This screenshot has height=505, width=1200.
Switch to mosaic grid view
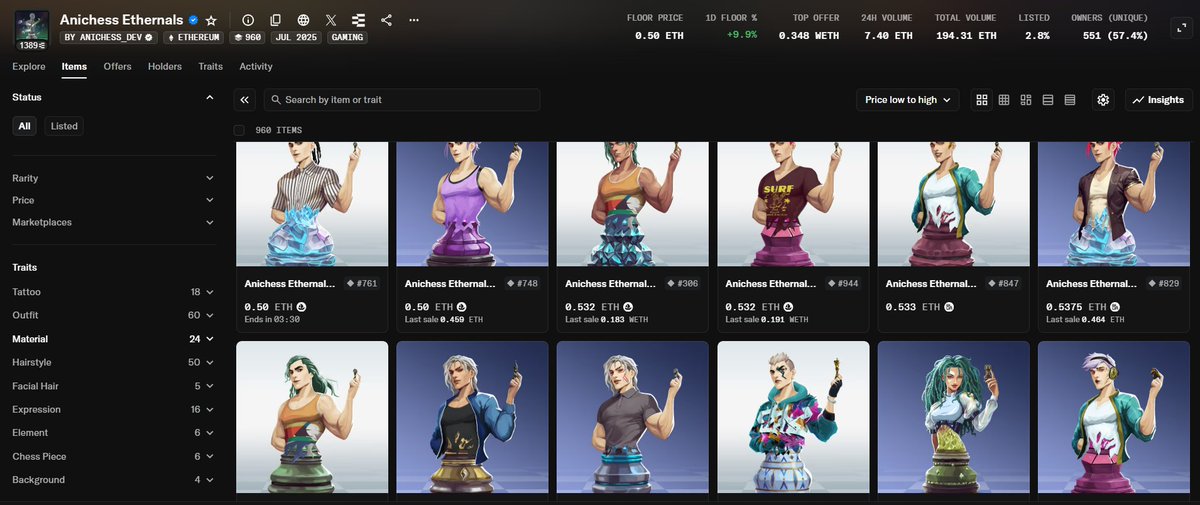(x=1026, y=100)
